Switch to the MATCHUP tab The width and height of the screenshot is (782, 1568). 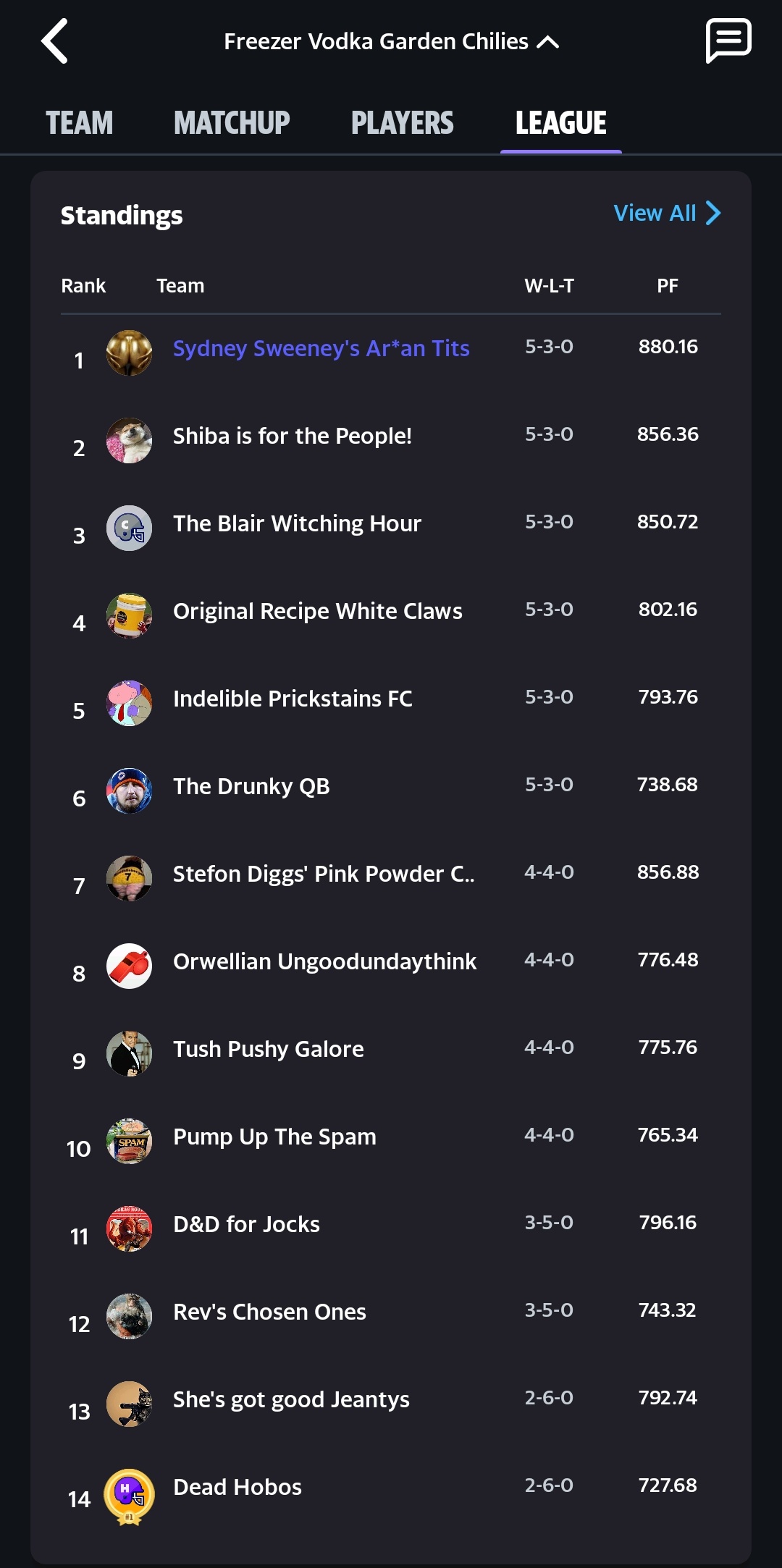pyautogui.click(x=232, y=123)
